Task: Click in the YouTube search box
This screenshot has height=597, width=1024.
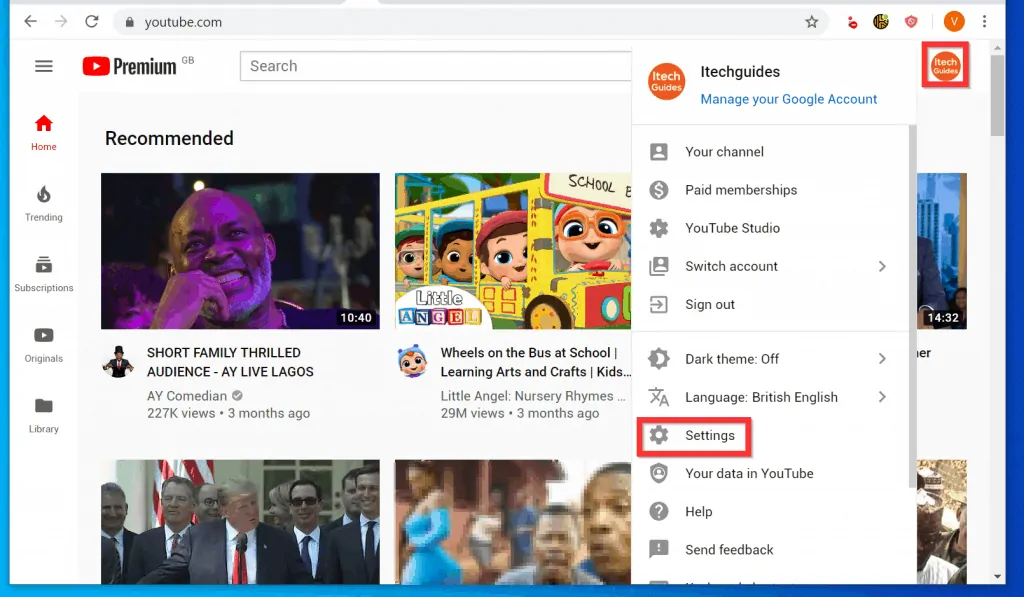Action: [435, 66]
